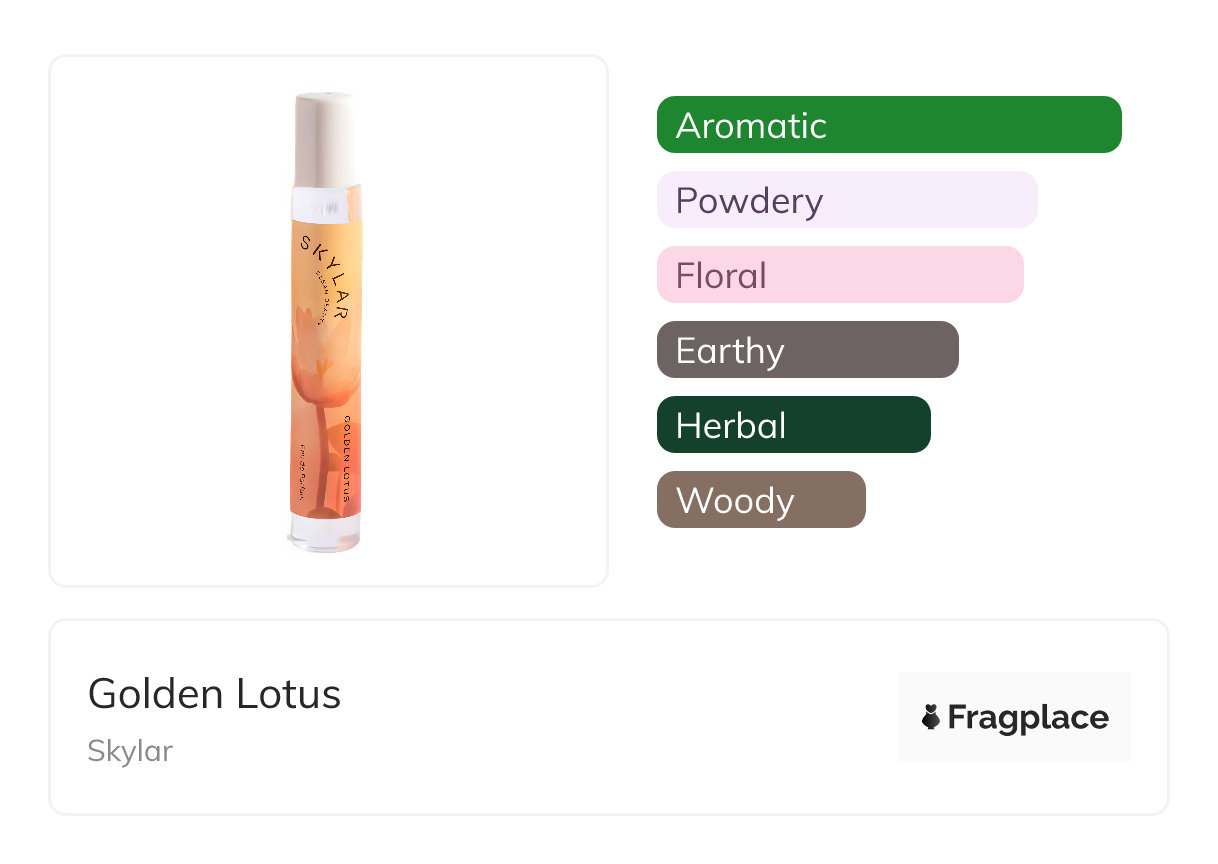Click the Fragplace flower logo icon

931,717
